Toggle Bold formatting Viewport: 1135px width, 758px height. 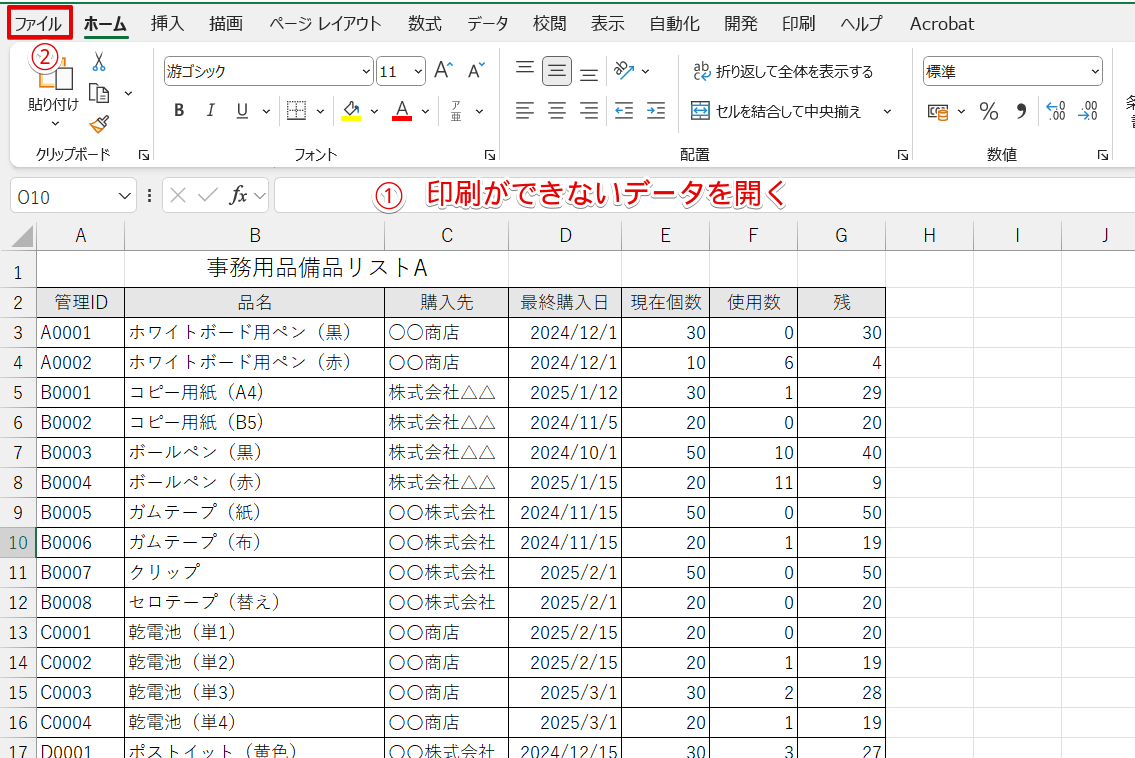[x=178, y=111]
